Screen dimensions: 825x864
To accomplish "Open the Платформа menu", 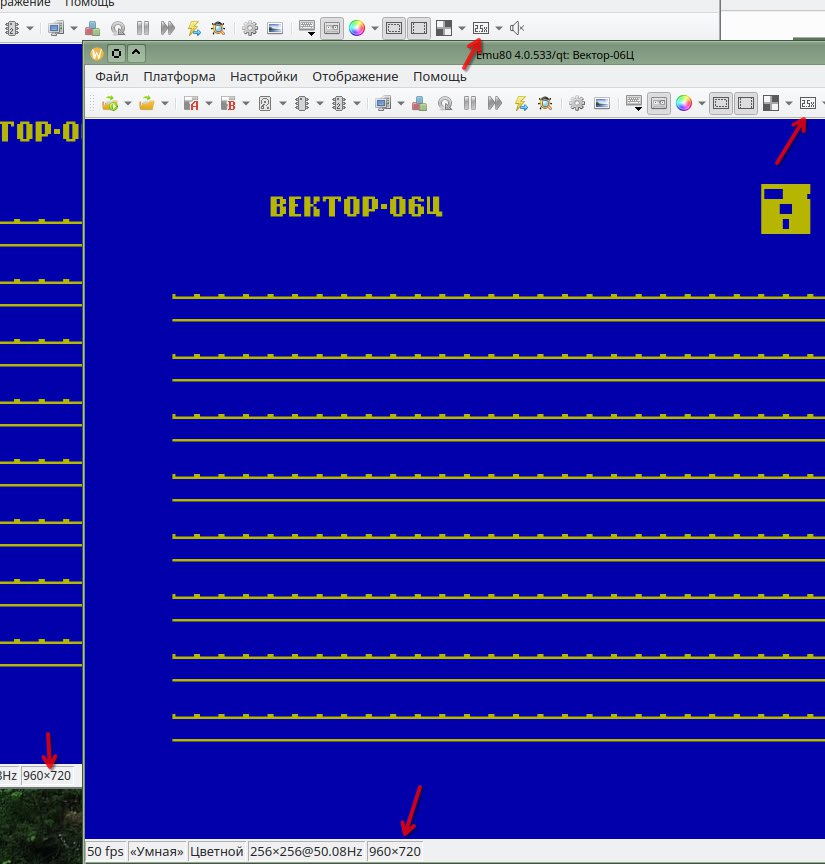I will 179,76.
